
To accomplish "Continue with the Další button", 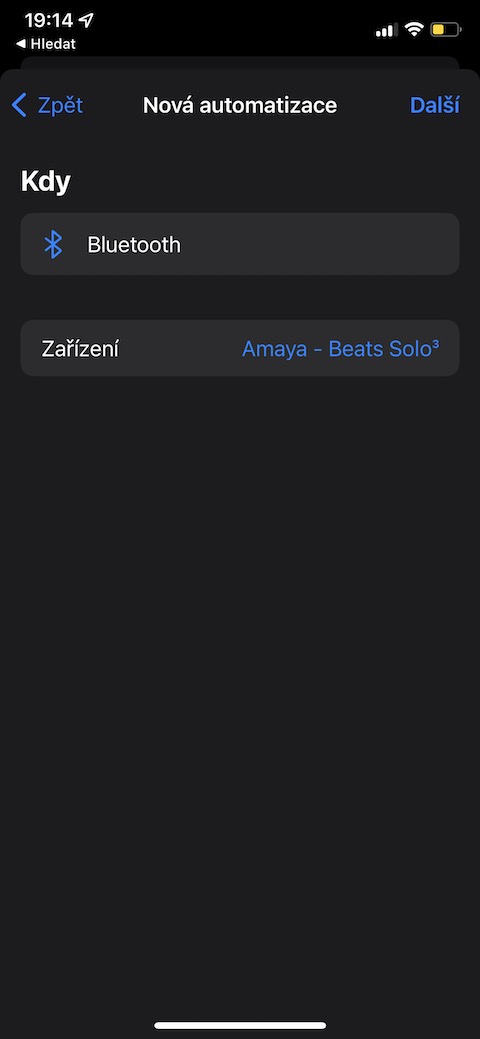I will pos(434,105).
